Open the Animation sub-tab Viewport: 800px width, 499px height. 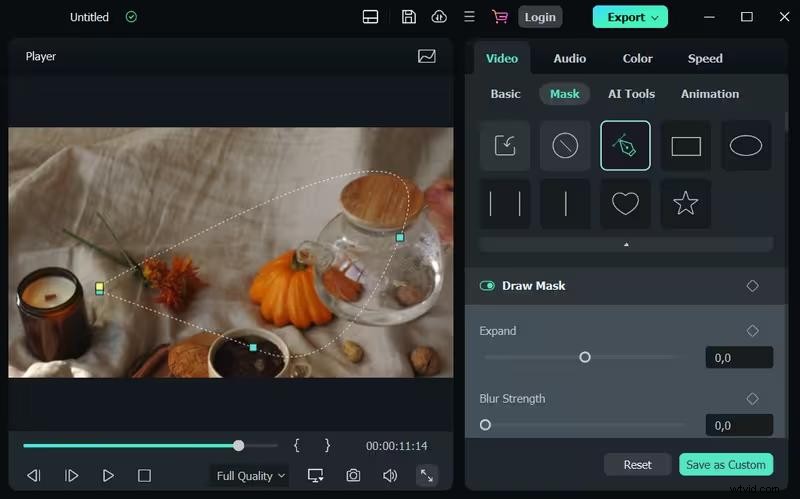[710, 94]
